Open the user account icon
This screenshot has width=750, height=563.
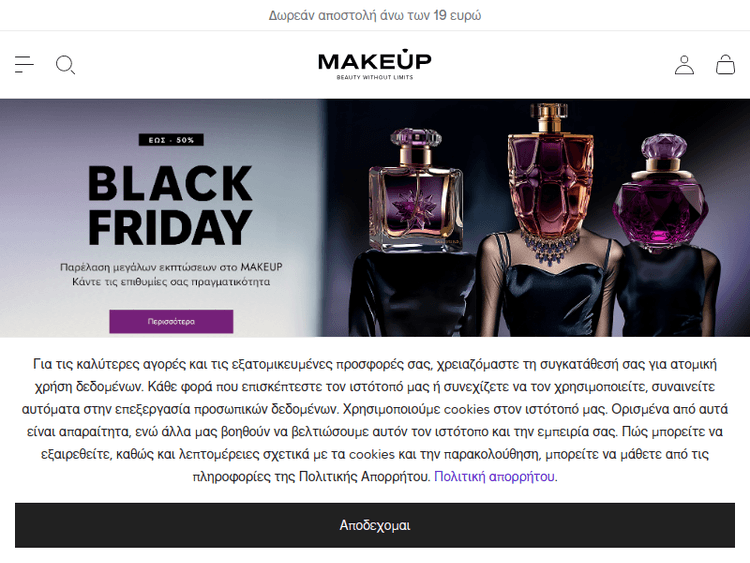pyautogui.click(x=684, y=65)
